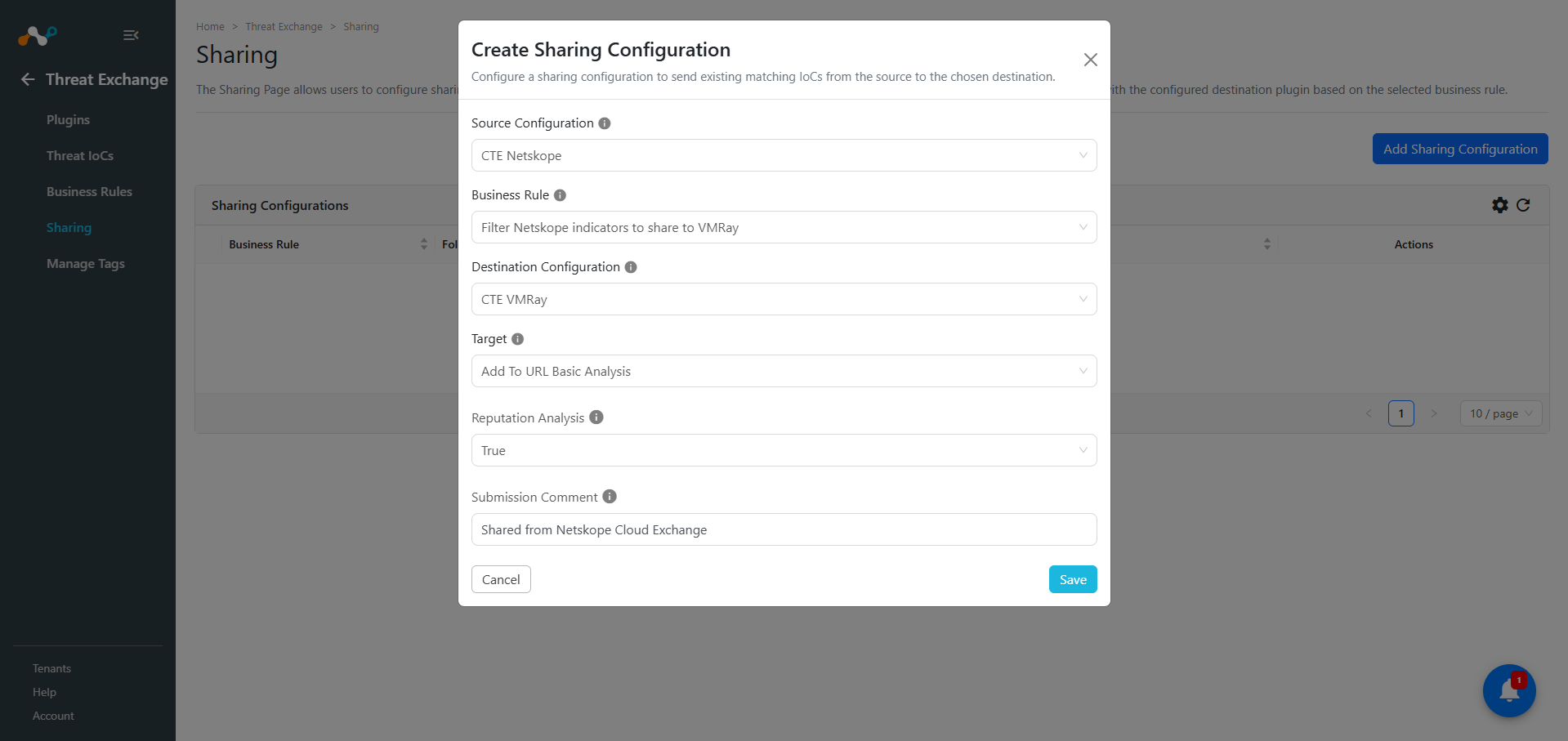Cancel the sharing configuration dialog
This screenshot has width=1568, height=741.
point(501,579)
